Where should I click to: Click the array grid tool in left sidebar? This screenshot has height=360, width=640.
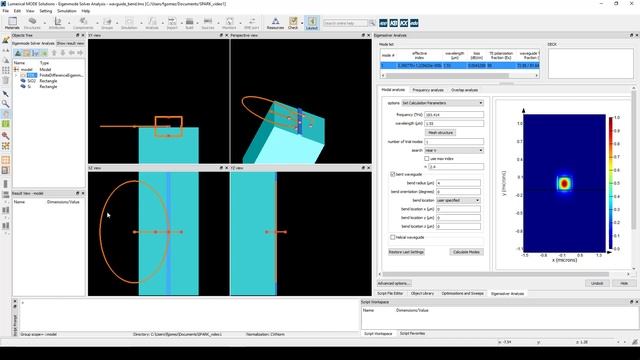5,70
